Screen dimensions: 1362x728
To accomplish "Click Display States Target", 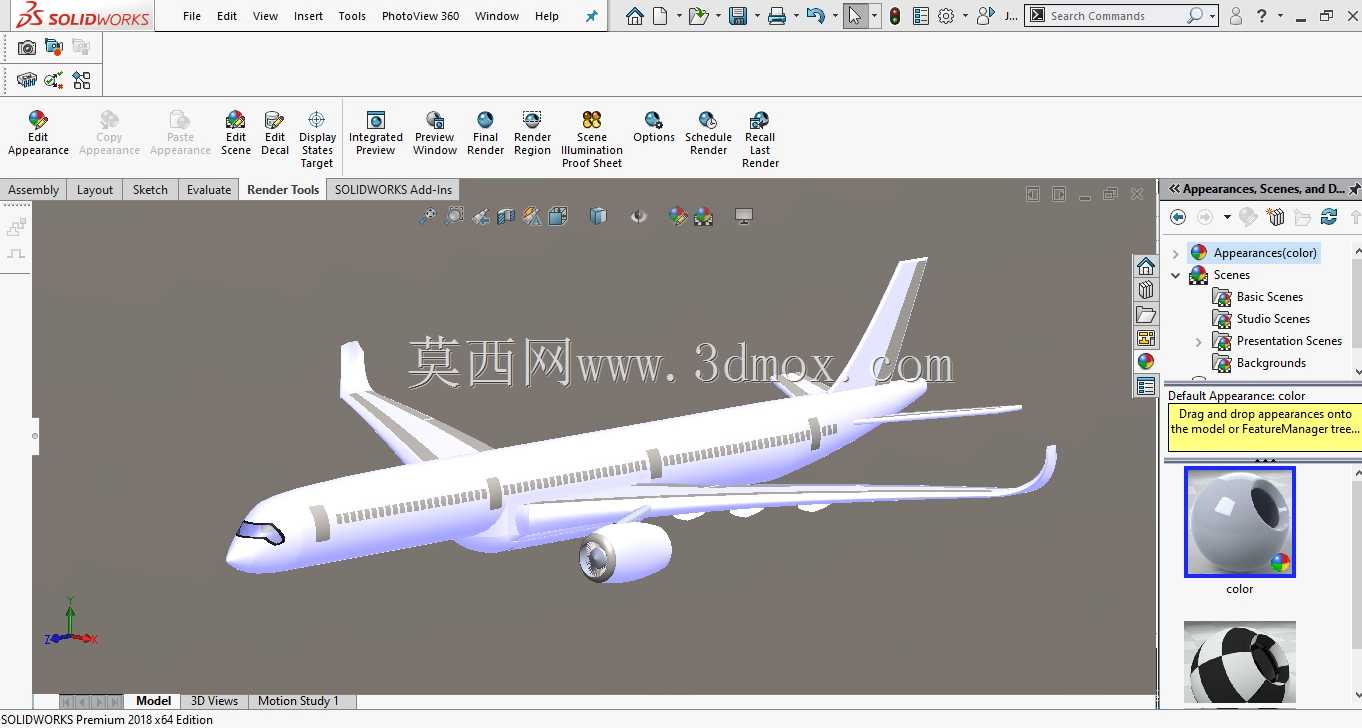I will click(317, 139).
